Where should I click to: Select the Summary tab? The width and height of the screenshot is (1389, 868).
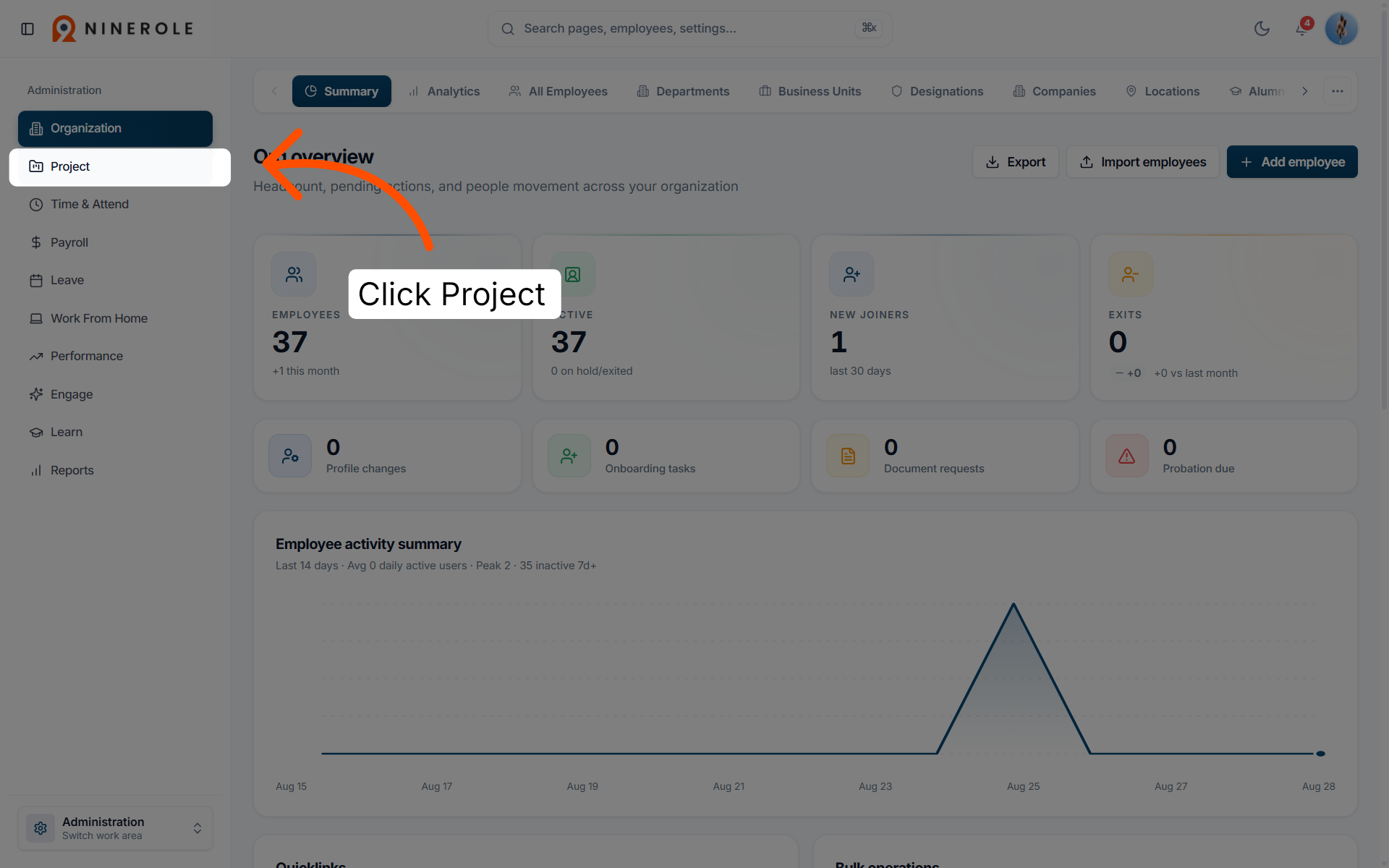[341, 91]
